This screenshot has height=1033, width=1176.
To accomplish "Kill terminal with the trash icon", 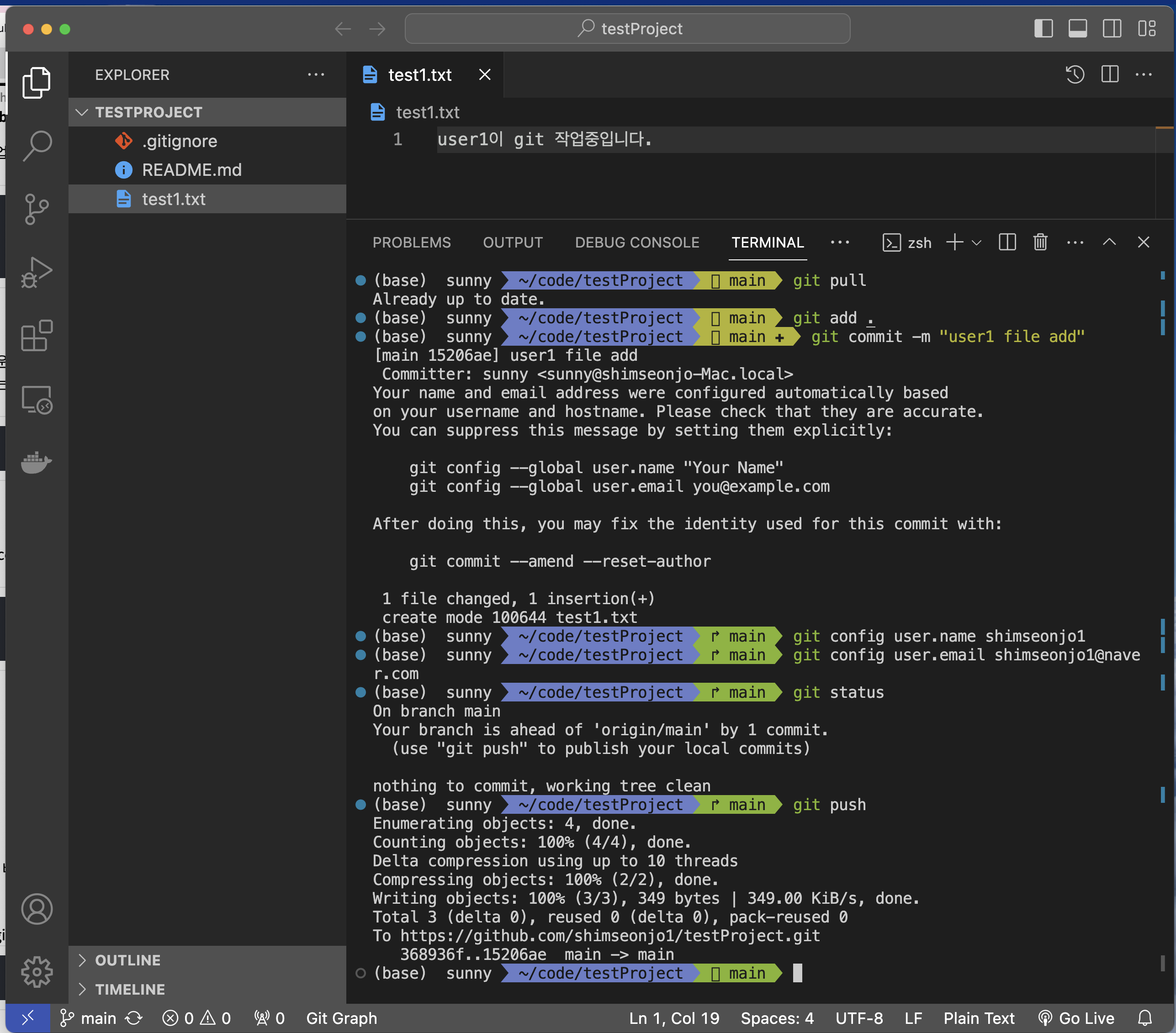I will pyautogui.click(x=1040, y=242).
